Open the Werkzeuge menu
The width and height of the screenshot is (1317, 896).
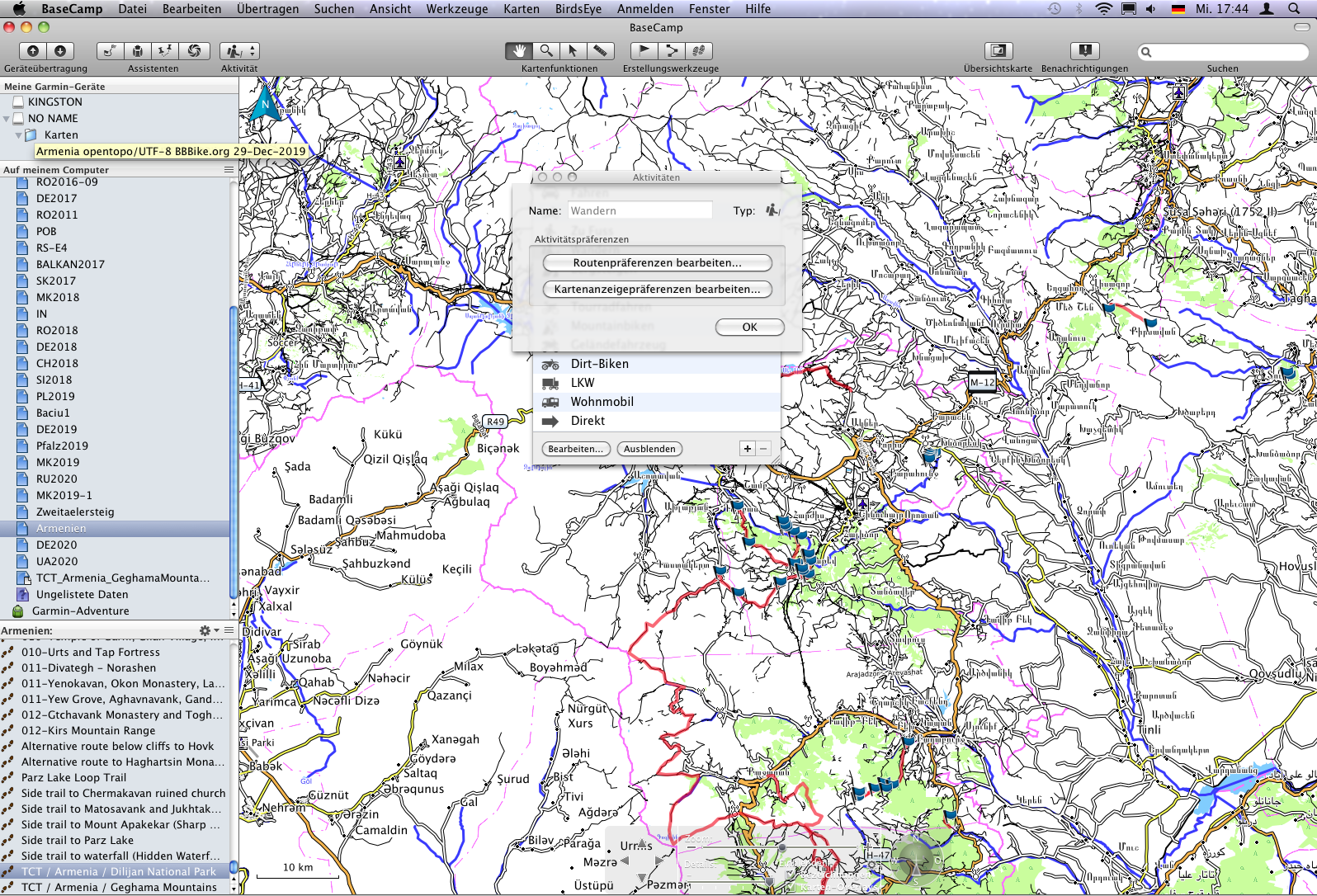[456, 9]
